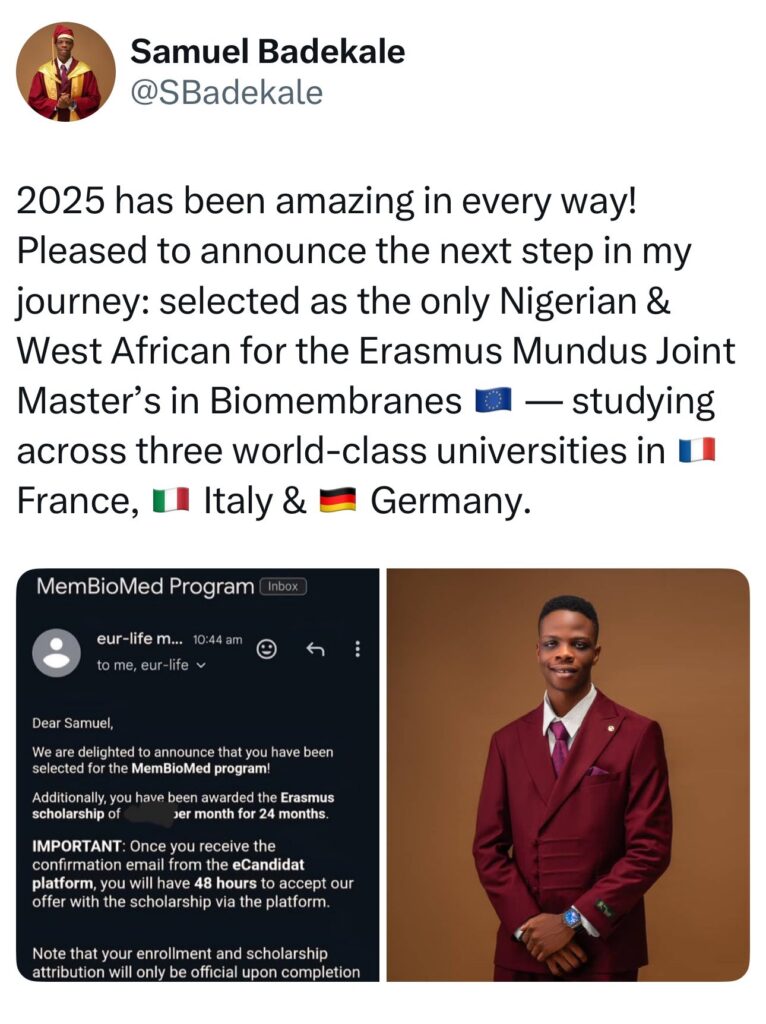Open the Samuel Badekale display name link
Image resolution: width=766 pixels, height=1024 pixels.
(268, 51)
